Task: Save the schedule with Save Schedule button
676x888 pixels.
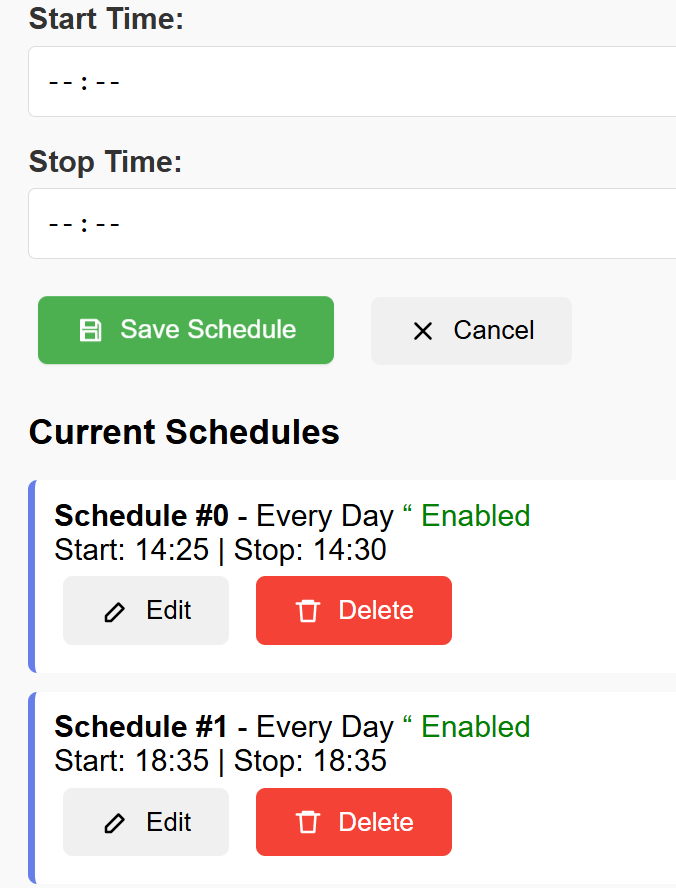Action: 186,330
